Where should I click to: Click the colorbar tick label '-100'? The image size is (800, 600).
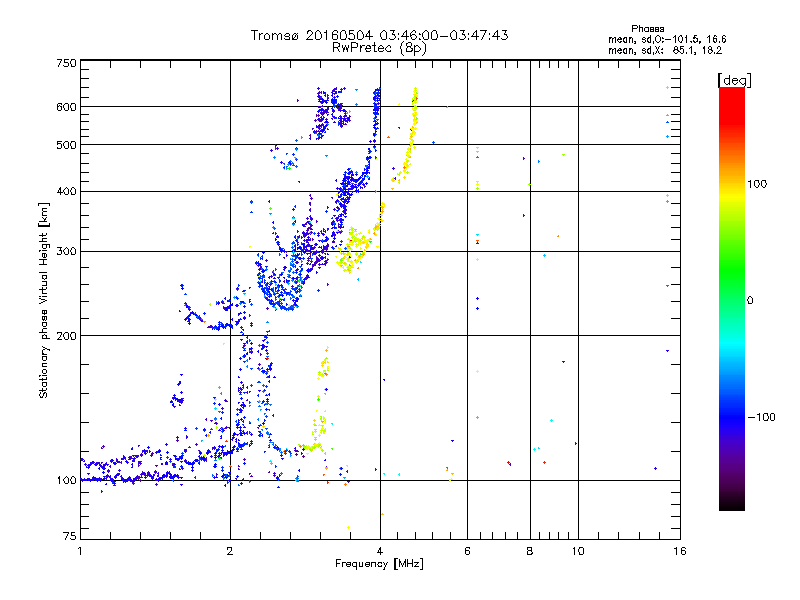(761, 417)
